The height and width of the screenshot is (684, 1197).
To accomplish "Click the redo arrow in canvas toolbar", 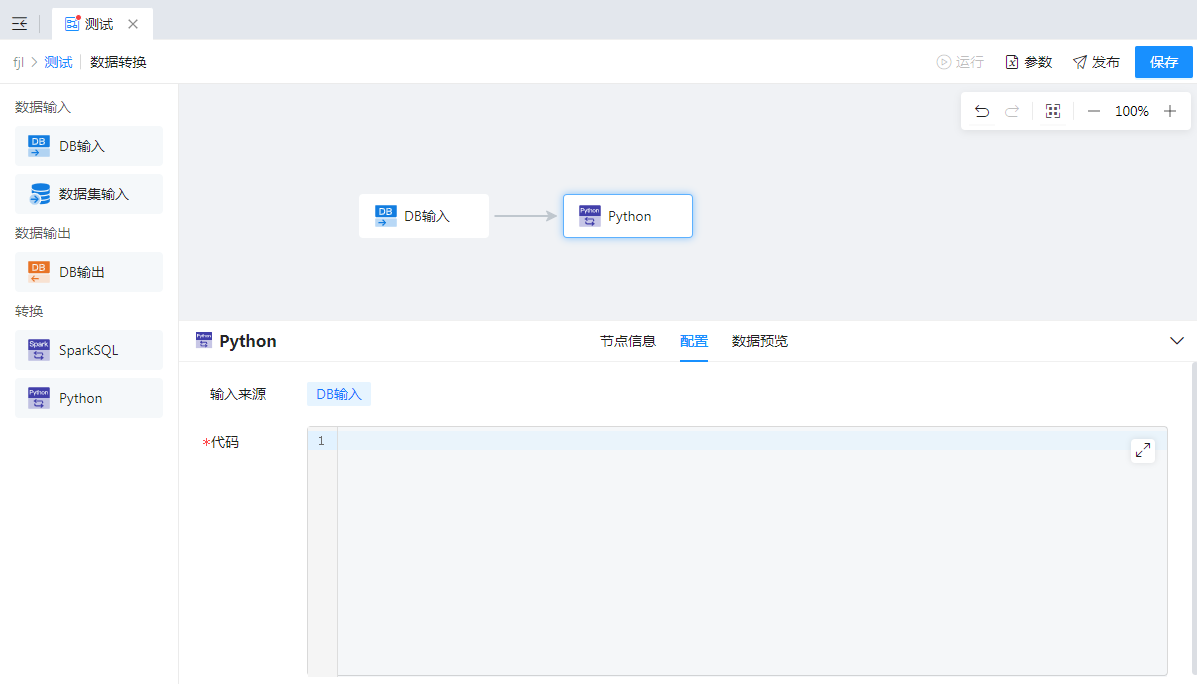I will point(1012,111).
